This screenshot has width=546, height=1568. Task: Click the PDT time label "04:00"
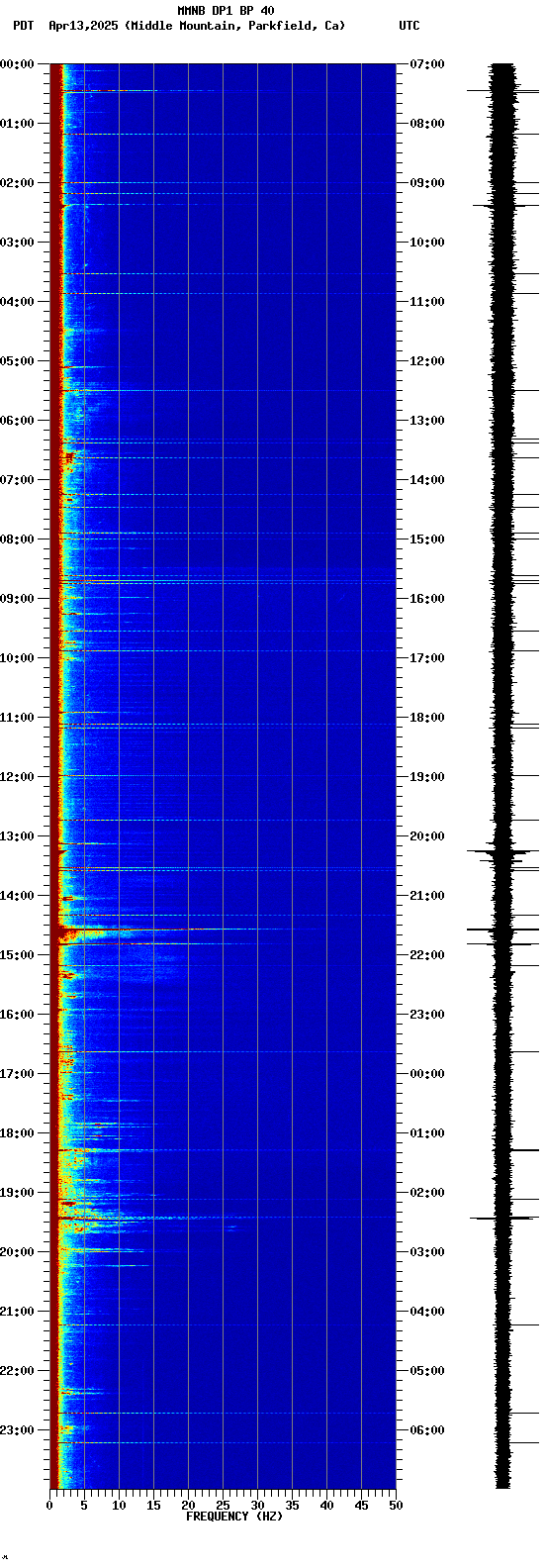click(x=18, y=302)
